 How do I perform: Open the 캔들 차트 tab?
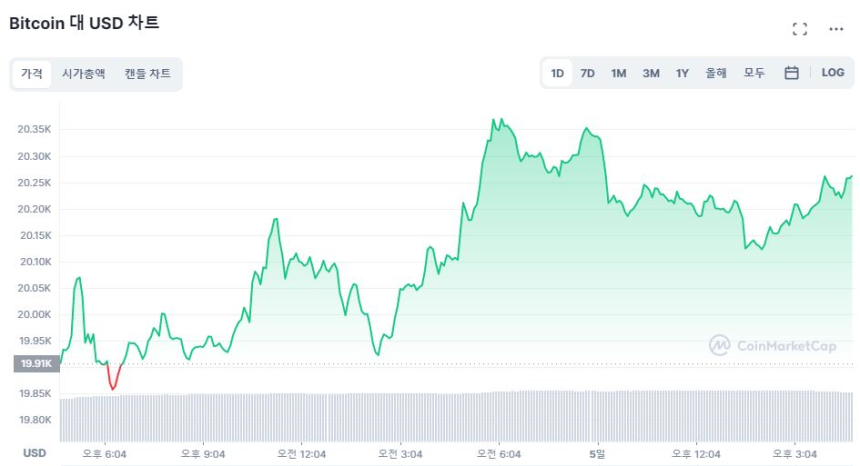point(147,74)
